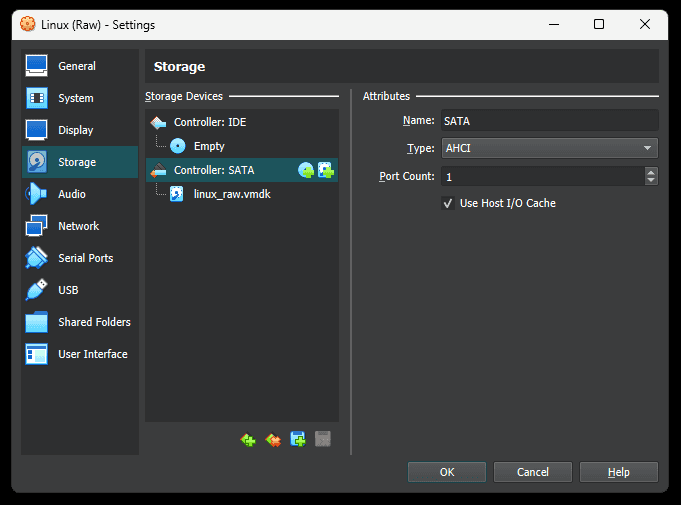The width and height of the screenshot is (681, 505).
Task: Select the Empty optical drive under IDE
Action: coord(209,146)
